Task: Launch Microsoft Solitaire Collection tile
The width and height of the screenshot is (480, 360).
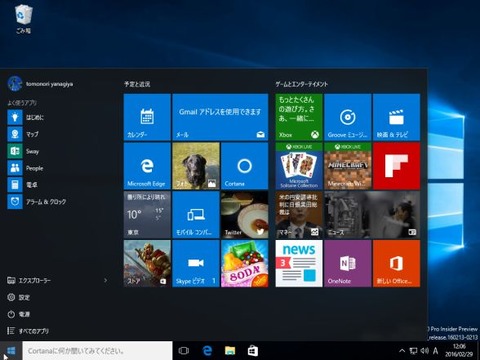Action: 299,166
